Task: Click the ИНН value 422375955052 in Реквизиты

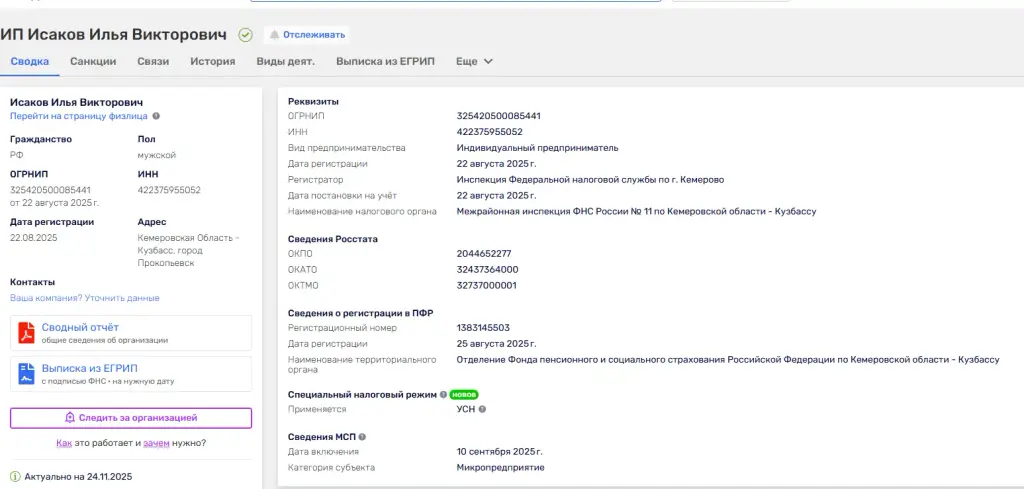Action: coord(489,132)
